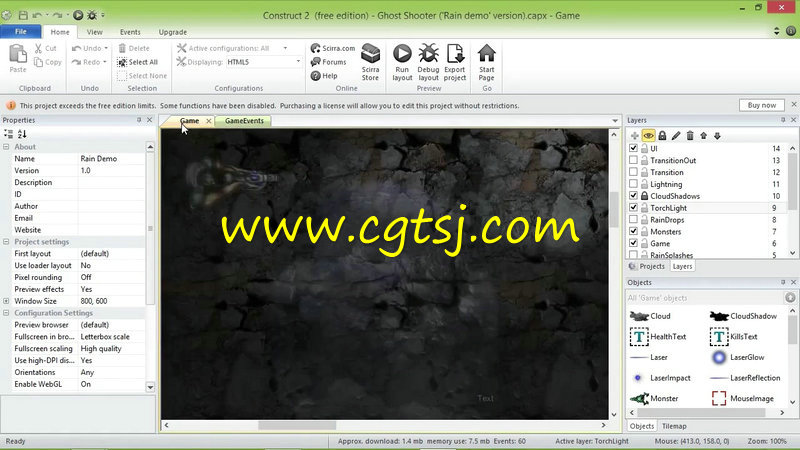800x450 pixels.
Task: Toggle UI layer visibility checkbox
Action: (x=633, y=148)
